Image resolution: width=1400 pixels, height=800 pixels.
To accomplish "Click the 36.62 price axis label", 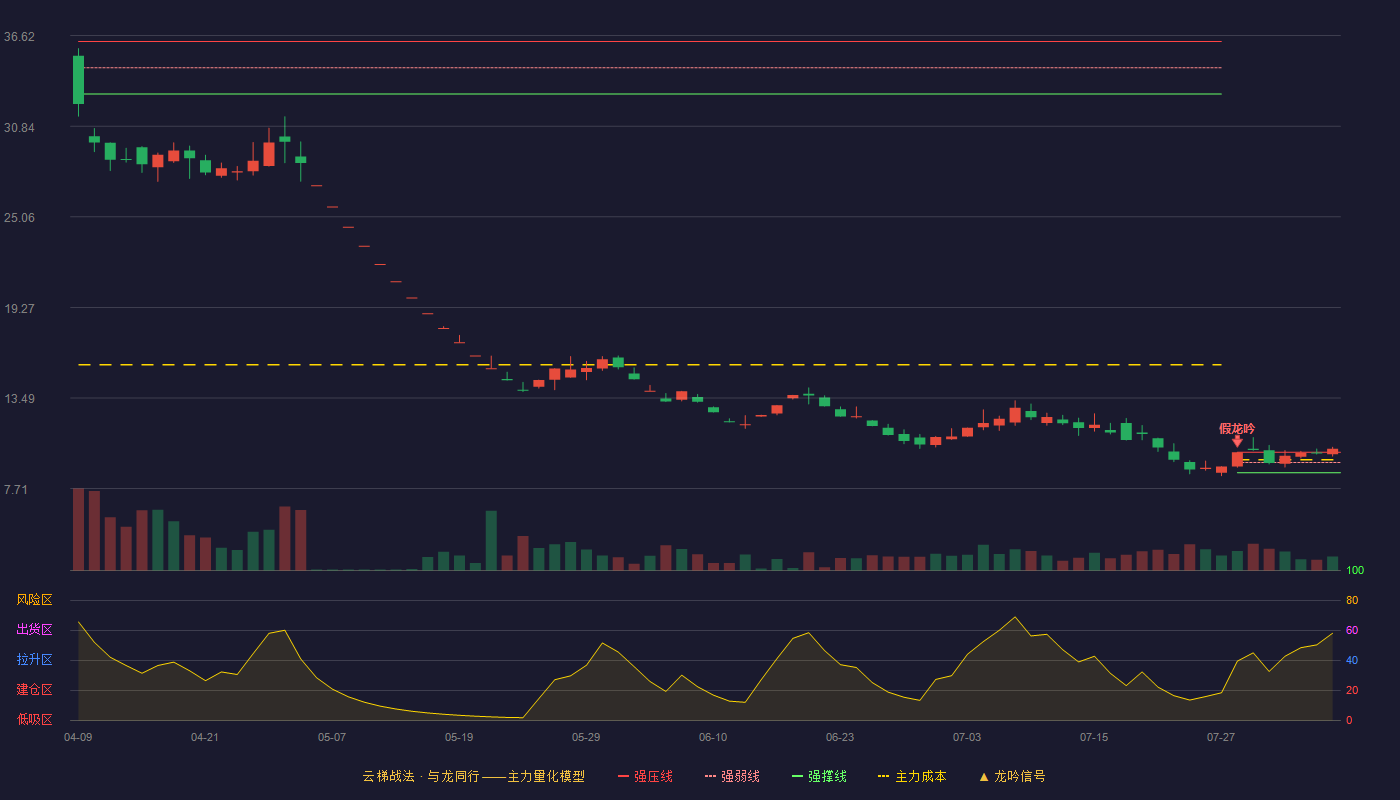I will click(x=19, y=37).
